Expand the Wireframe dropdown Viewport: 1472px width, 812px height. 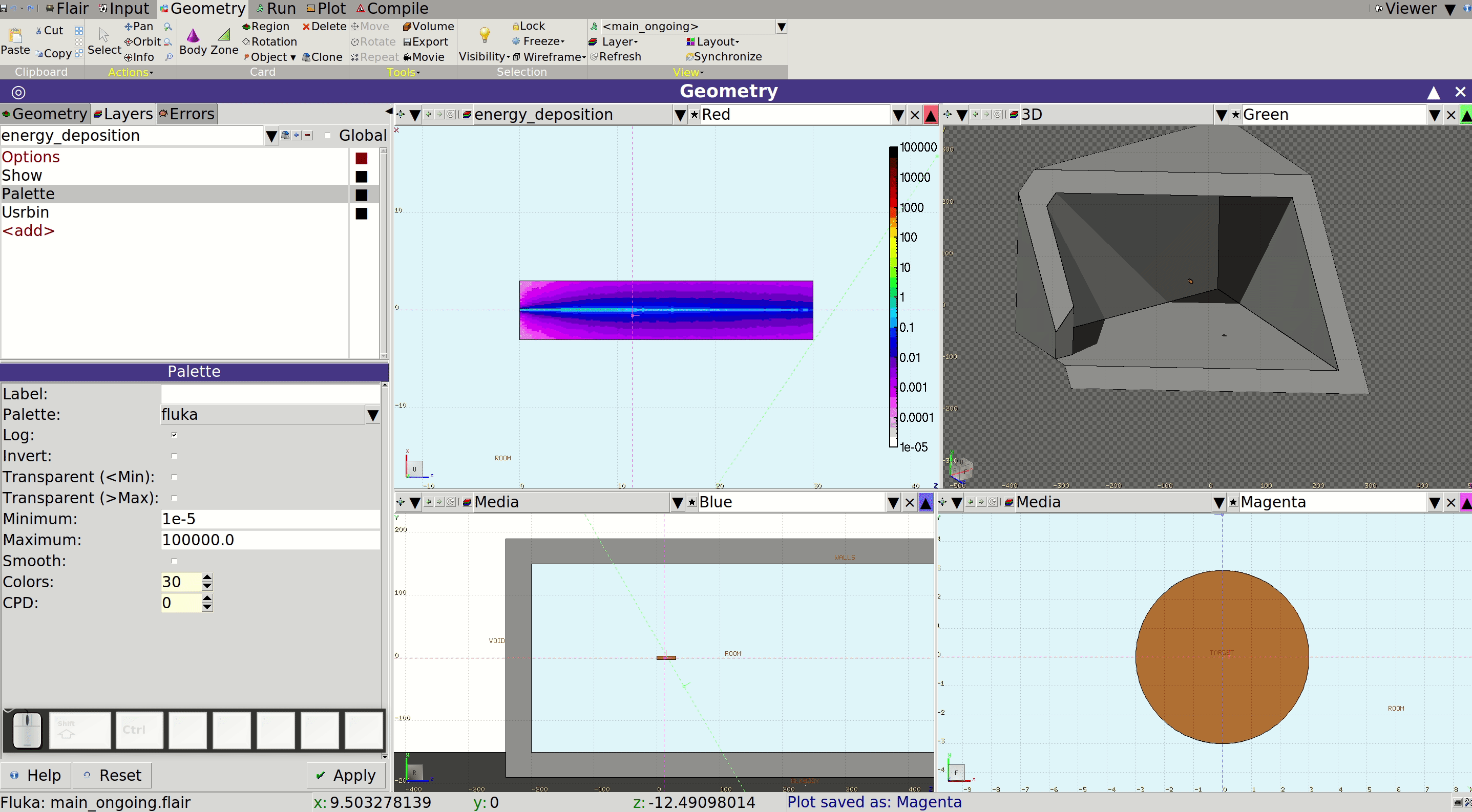[x=549, y=56]
